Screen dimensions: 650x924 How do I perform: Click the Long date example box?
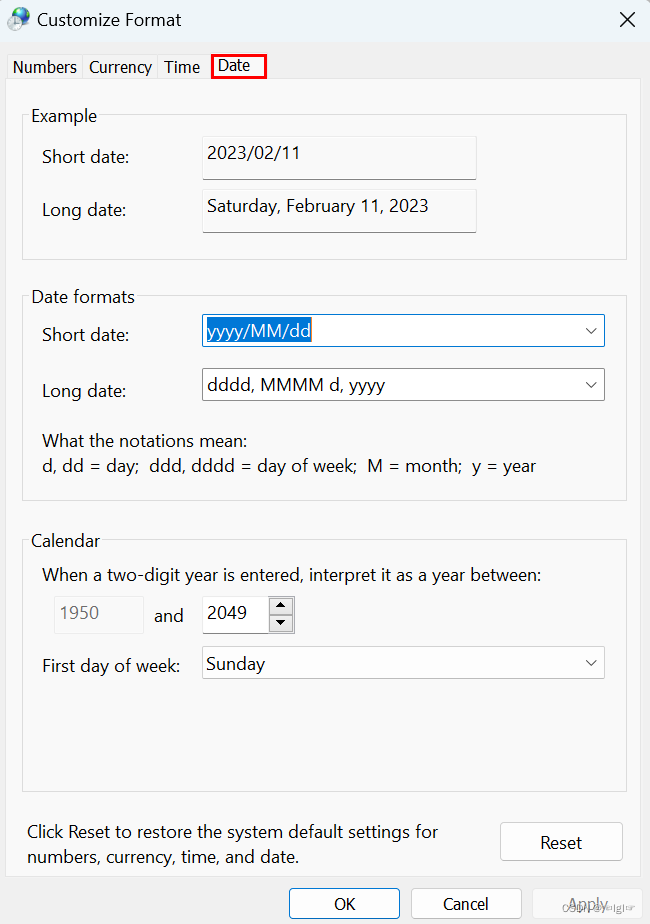339,211
